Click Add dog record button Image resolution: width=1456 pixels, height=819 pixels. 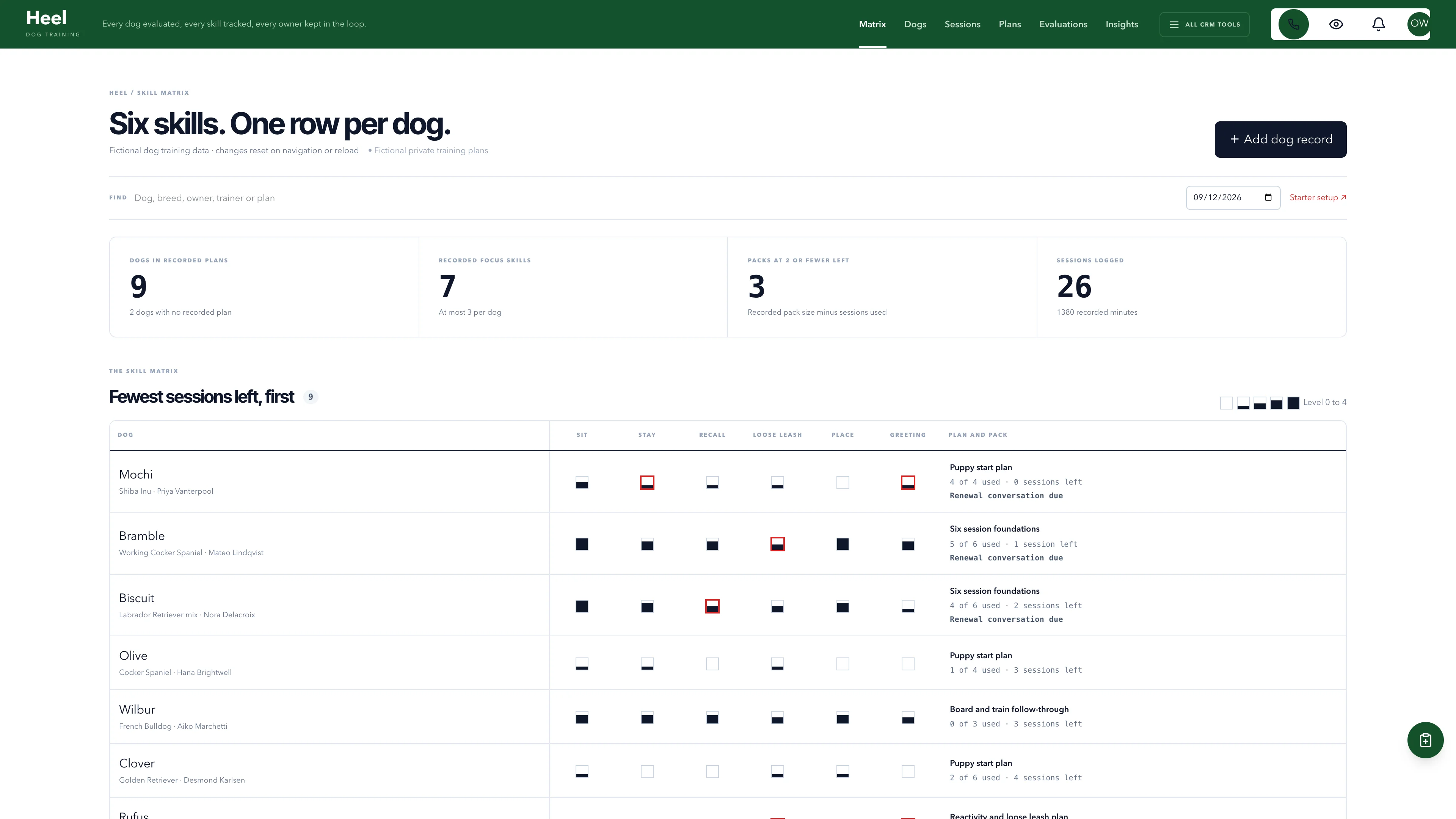point(1280,139)
